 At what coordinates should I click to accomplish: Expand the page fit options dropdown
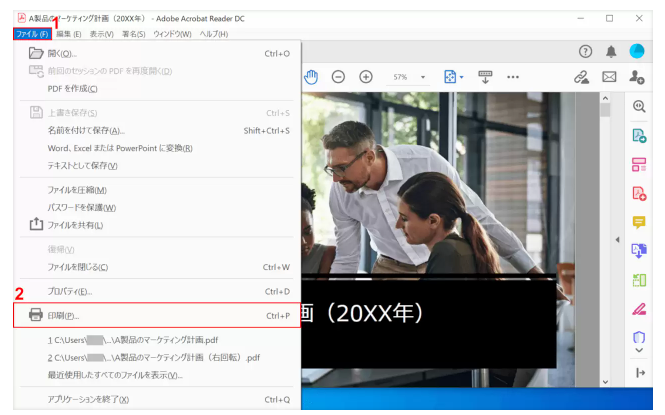453,77
